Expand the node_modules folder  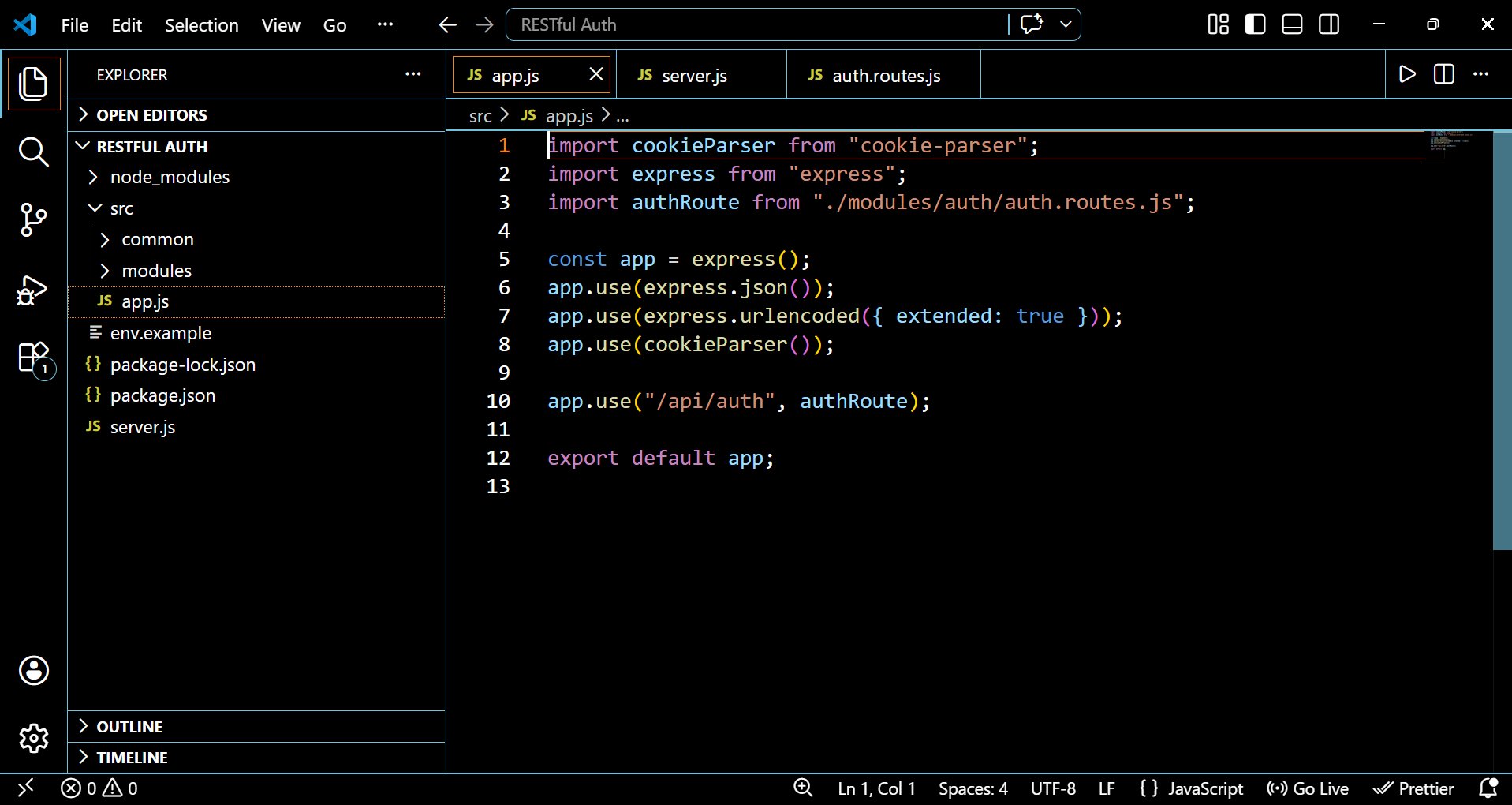[x=170, y=177]
